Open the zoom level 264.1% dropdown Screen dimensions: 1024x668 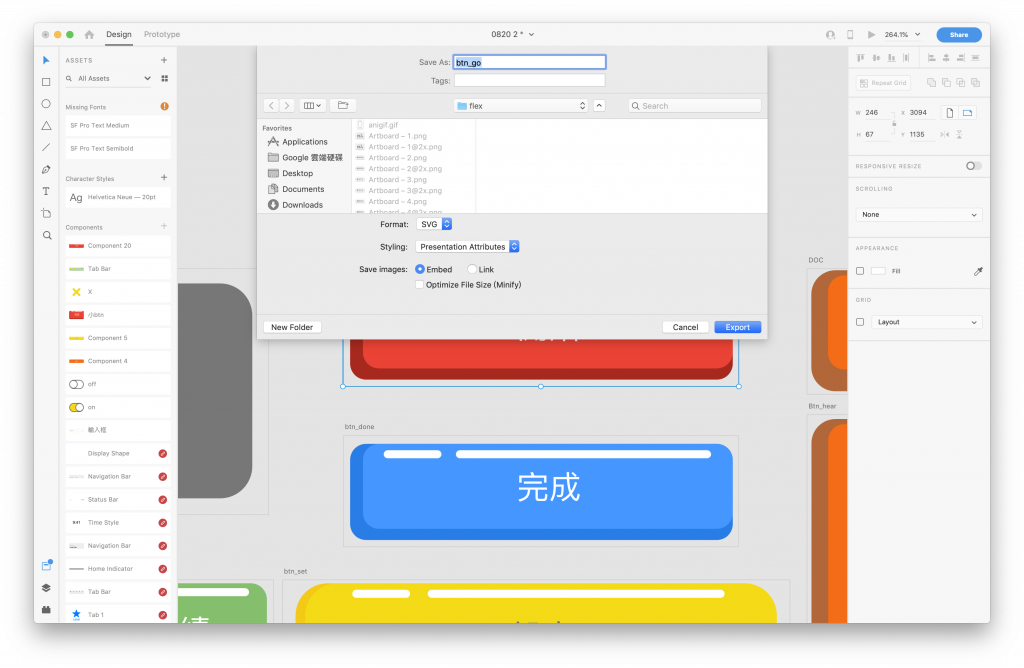(903, 35)
